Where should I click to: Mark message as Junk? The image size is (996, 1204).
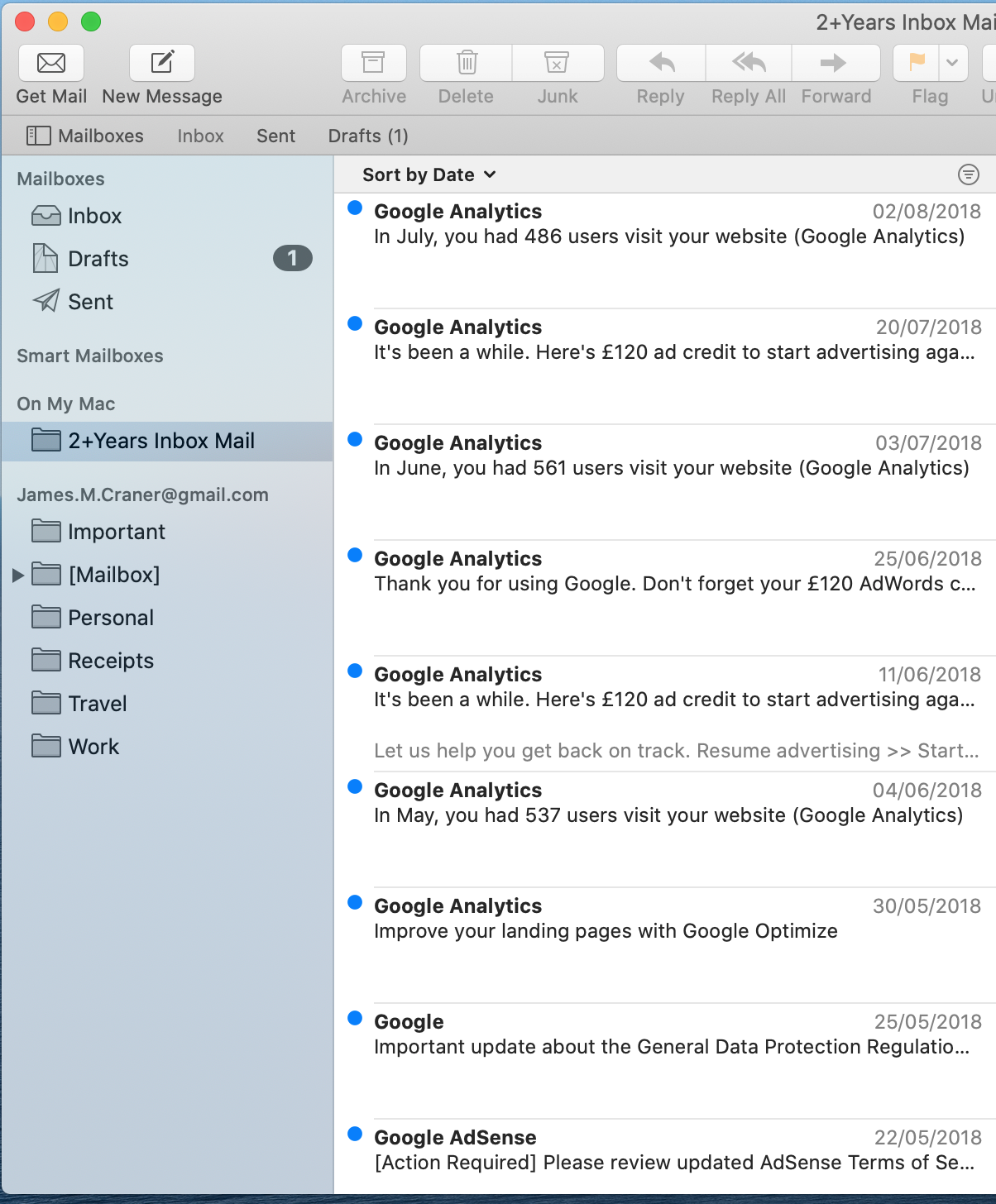[558, 63]
